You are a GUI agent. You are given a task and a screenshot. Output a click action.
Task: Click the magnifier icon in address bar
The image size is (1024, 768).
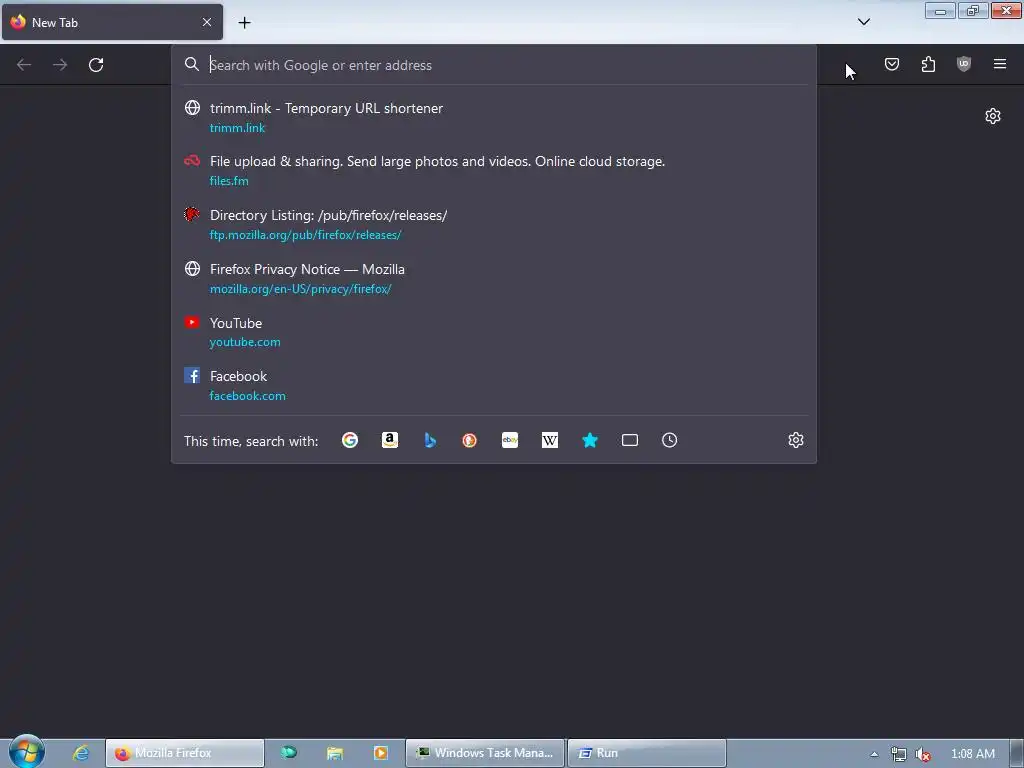coord(191,64)
